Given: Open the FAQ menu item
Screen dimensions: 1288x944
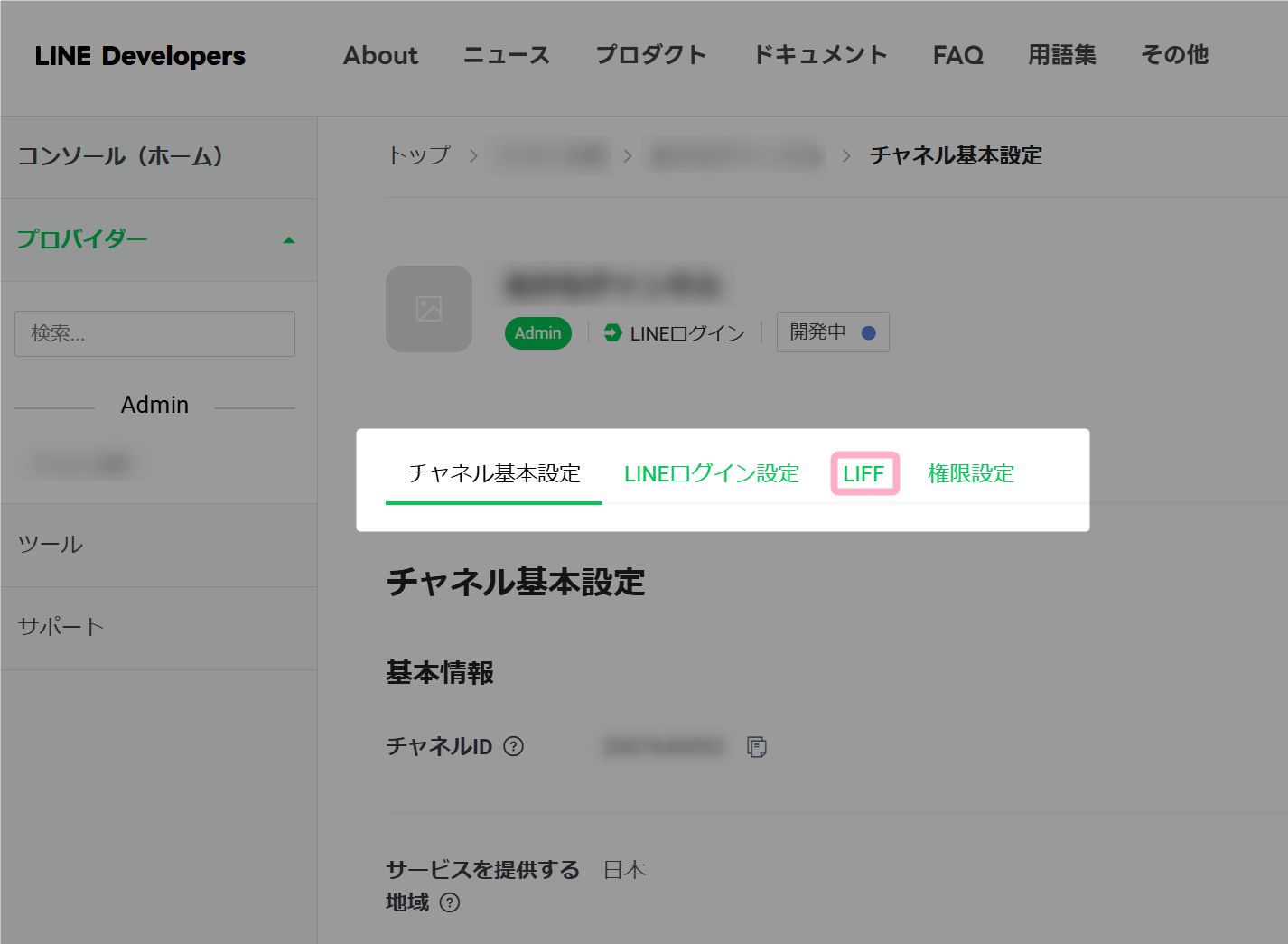Looking at the screenshot, I should tap(957, 55).
